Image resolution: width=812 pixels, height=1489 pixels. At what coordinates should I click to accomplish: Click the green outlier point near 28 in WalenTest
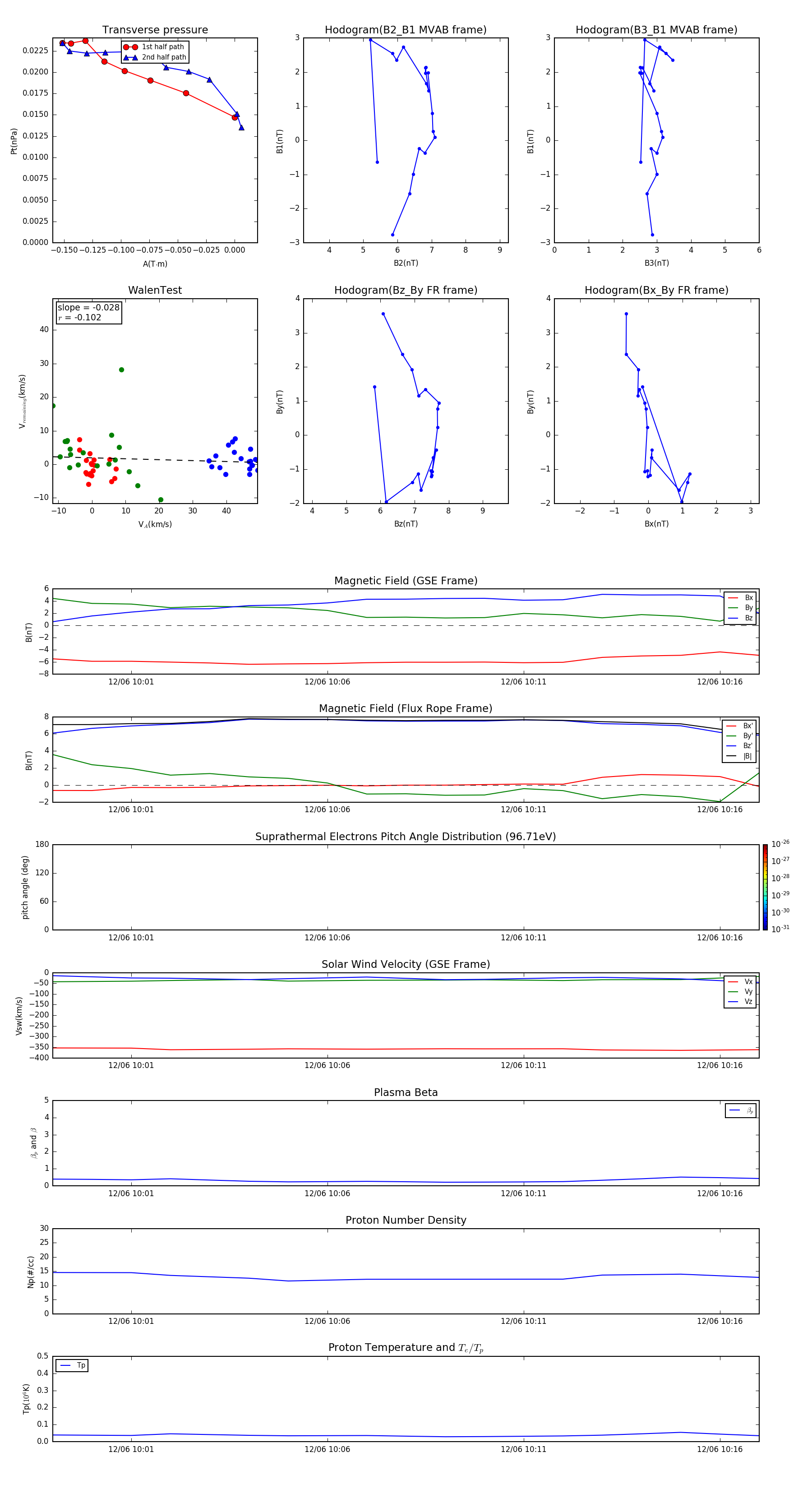point(121,370)
